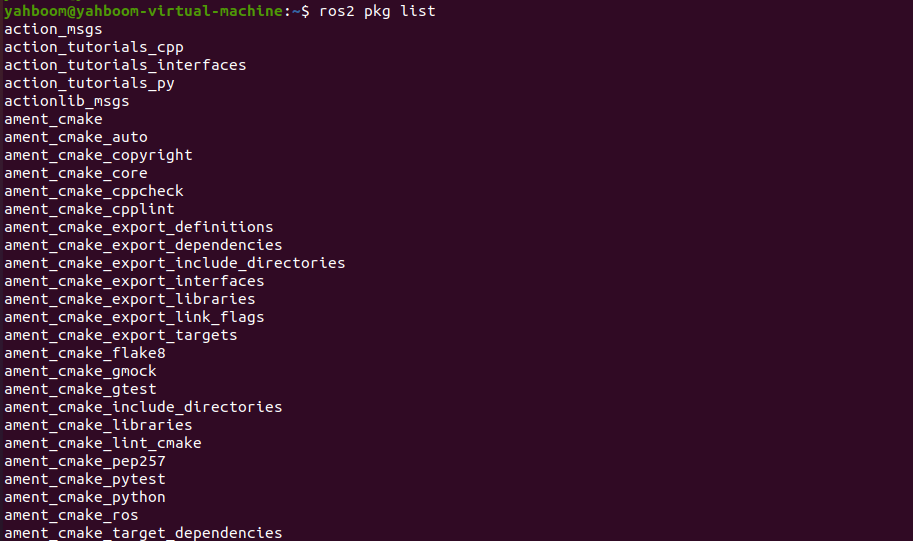Click on ament_cmake_cpplint text

89,209
